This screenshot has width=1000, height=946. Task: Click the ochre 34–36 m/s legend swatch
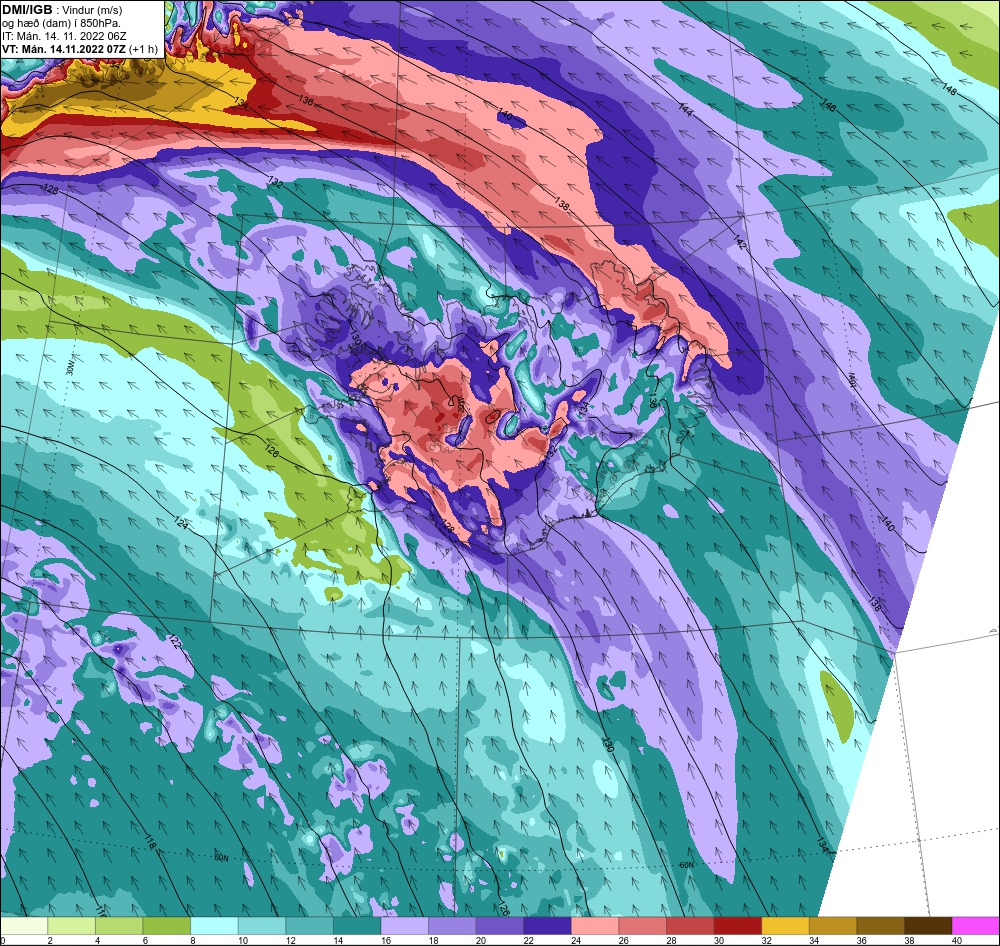click(833, 926)
